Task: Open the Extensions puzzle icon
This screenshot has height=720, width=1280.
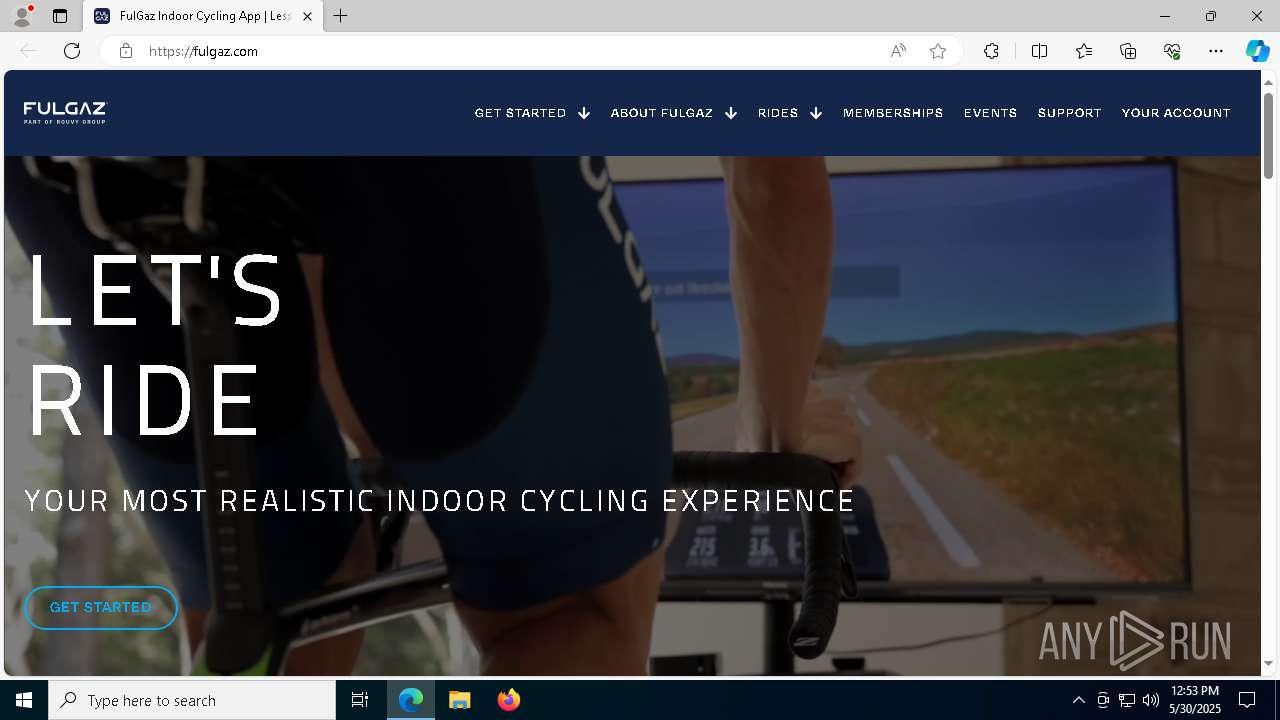Action: click(x=991, y=51)
